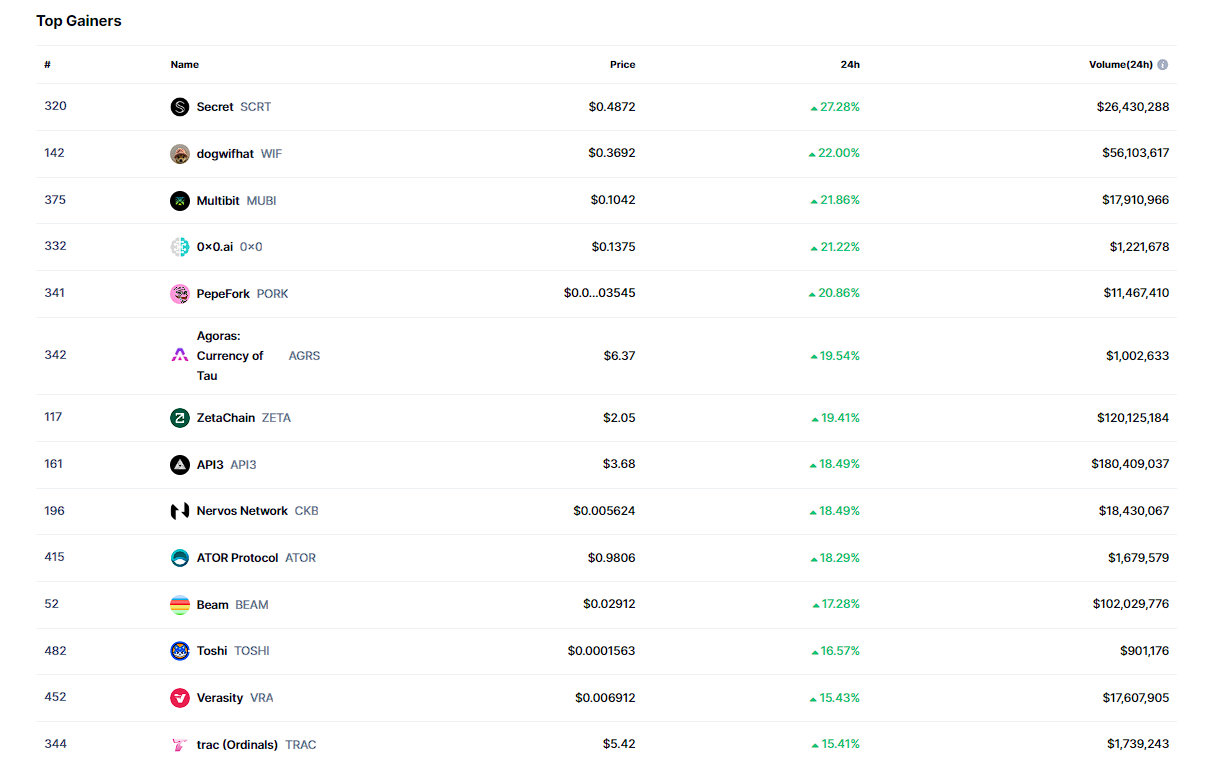Sort by the 24h column header
The height and width of the screenshot is (761, 1228).
[x=850, y=65]
